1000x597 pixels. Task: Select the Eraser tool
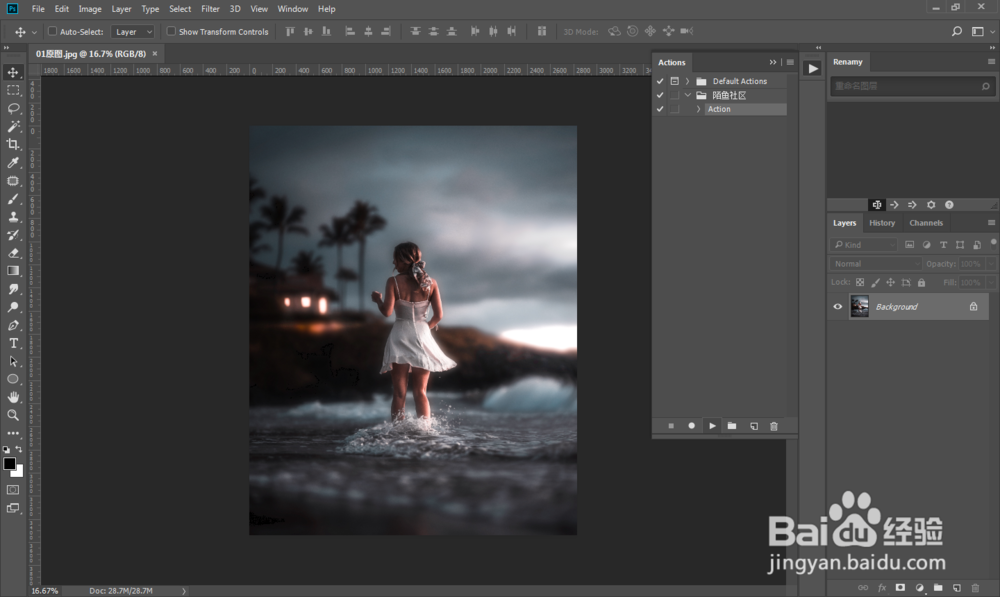coord(13,253)
